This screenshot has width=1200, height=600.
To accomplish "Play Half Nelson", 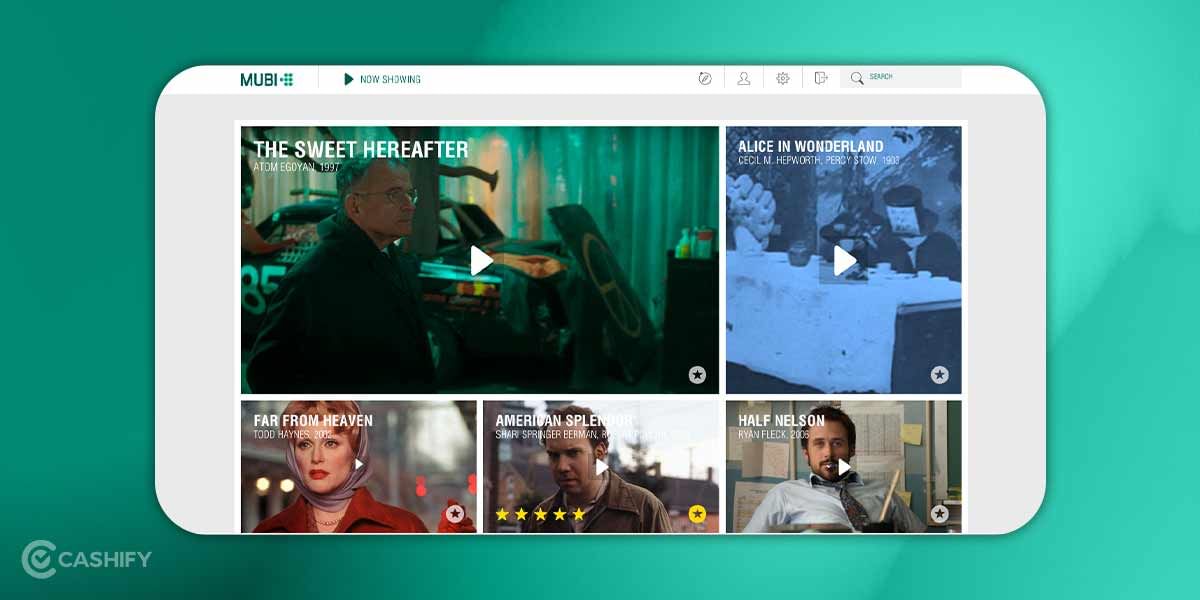I will tap(844, 467).
